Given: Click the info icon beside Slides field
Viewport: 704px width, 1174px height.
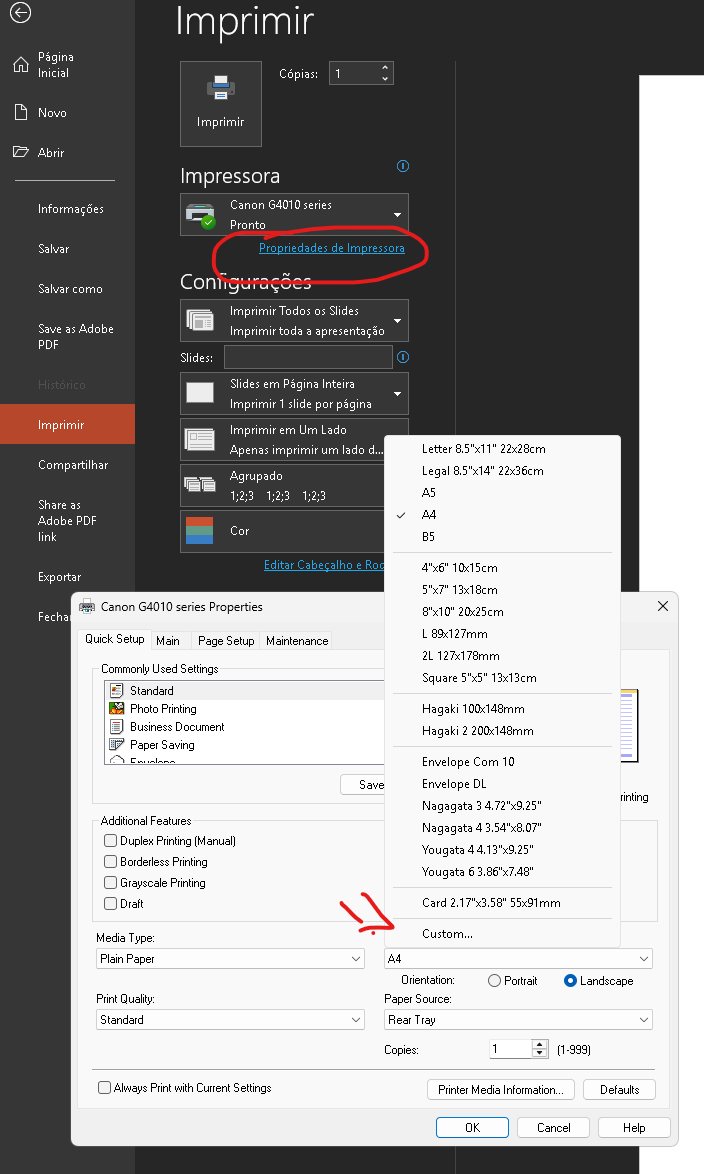Looking at the screenshot, I should [x=403, y=357].
